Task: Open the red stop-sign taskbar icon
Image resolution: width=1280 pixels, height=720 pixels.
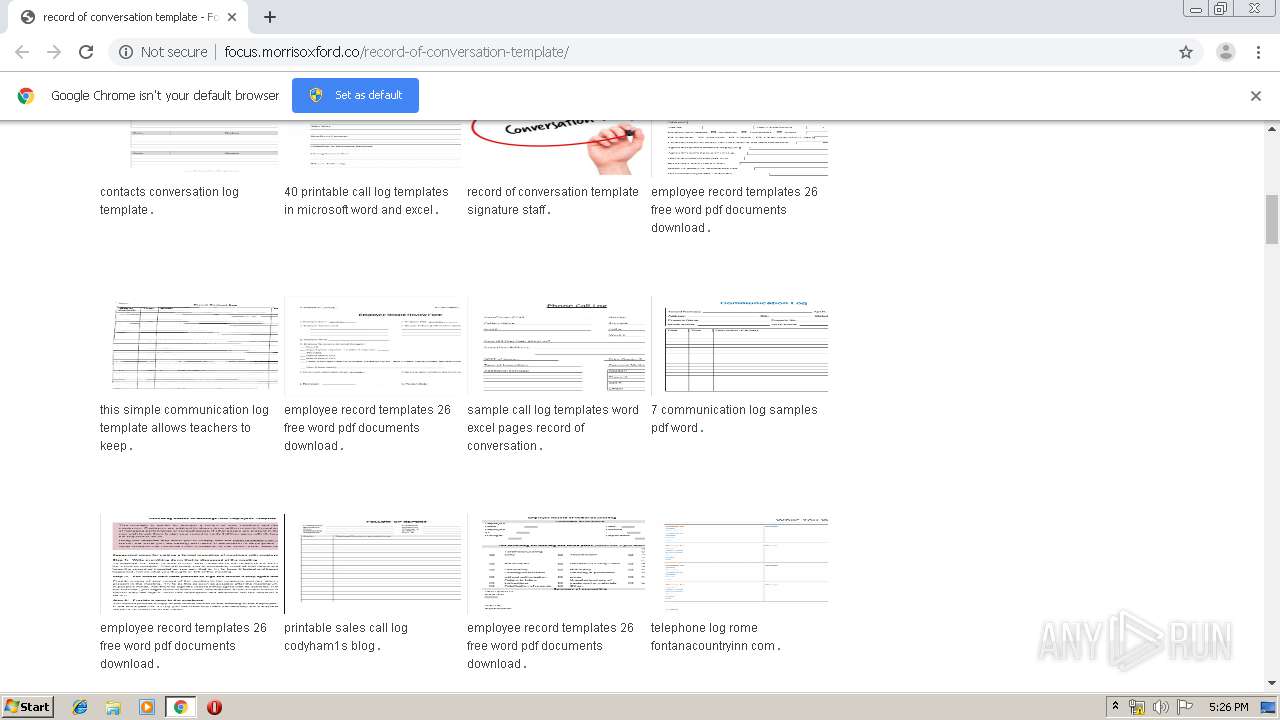Action: pos(214,707)
